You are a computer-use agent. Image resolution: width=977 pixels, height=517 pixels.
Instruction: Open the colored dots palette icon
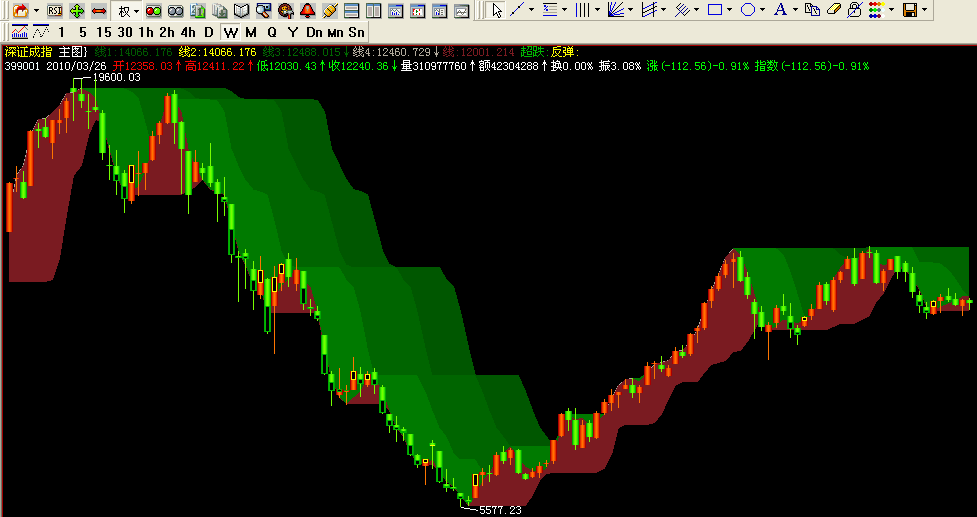point(875,10)
